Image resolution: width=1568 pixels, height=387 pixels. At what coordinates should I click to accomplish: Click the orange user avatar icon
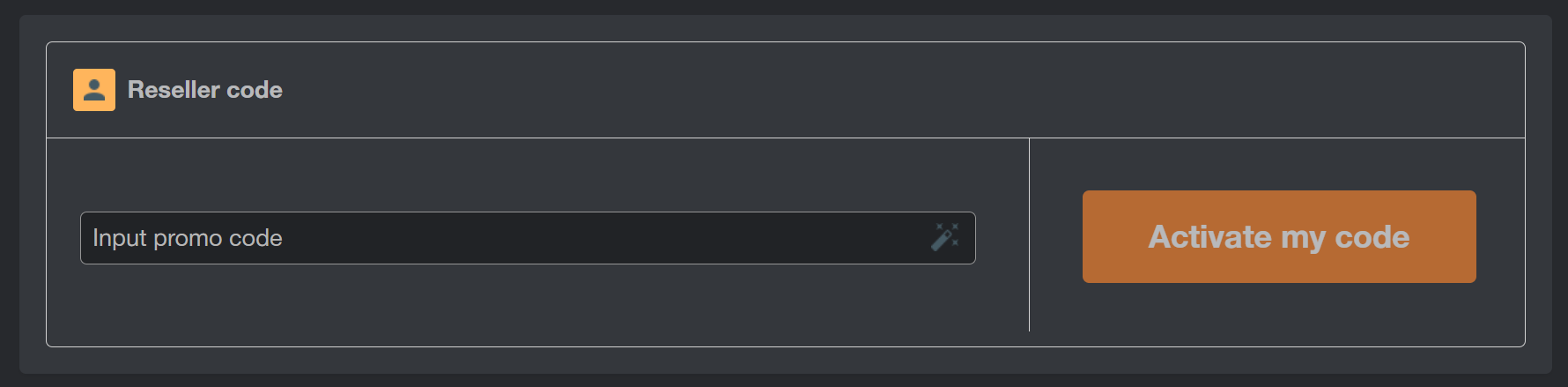click(x=94, y=90)
